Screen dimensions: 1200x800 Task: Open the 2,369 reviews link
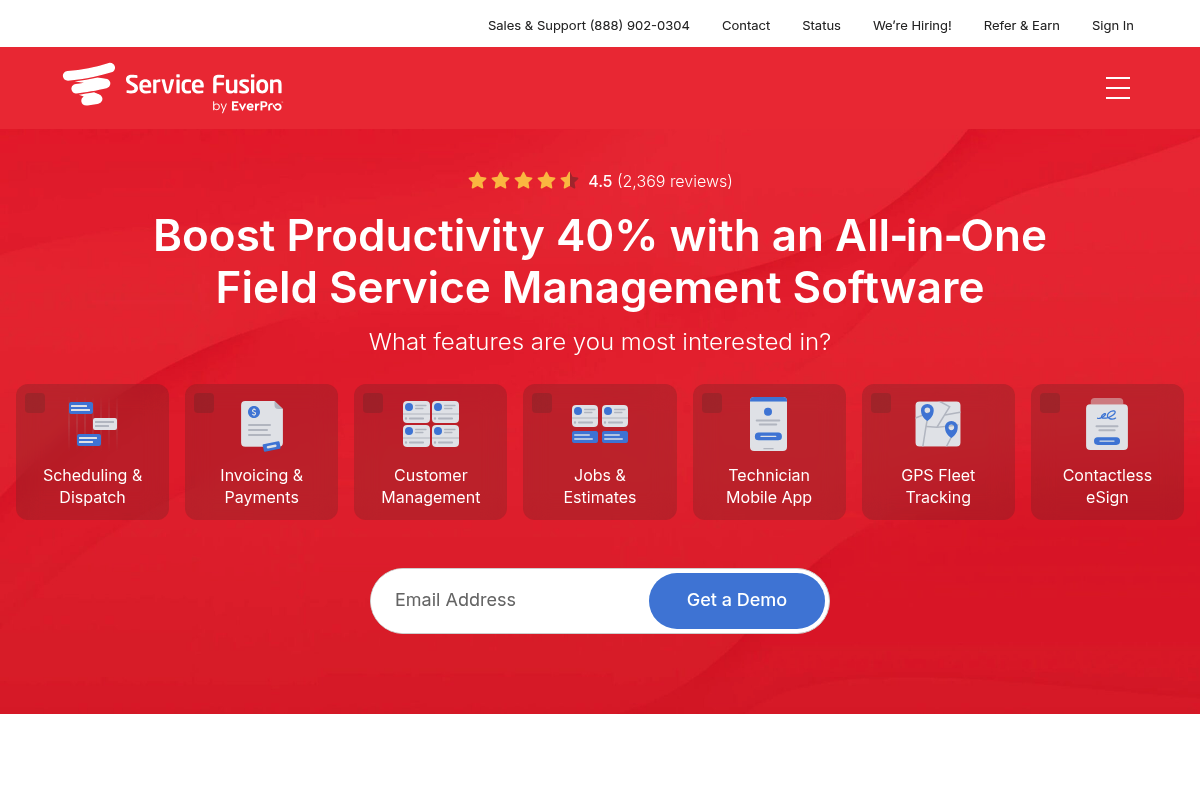tap(674, 181)
